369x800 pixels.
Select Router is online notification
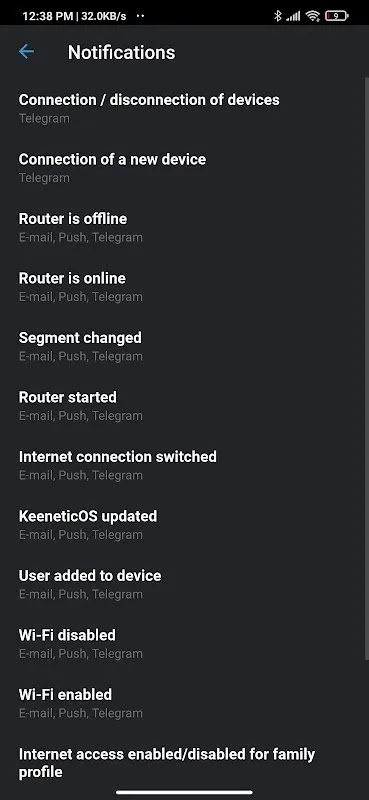[184, 287]
